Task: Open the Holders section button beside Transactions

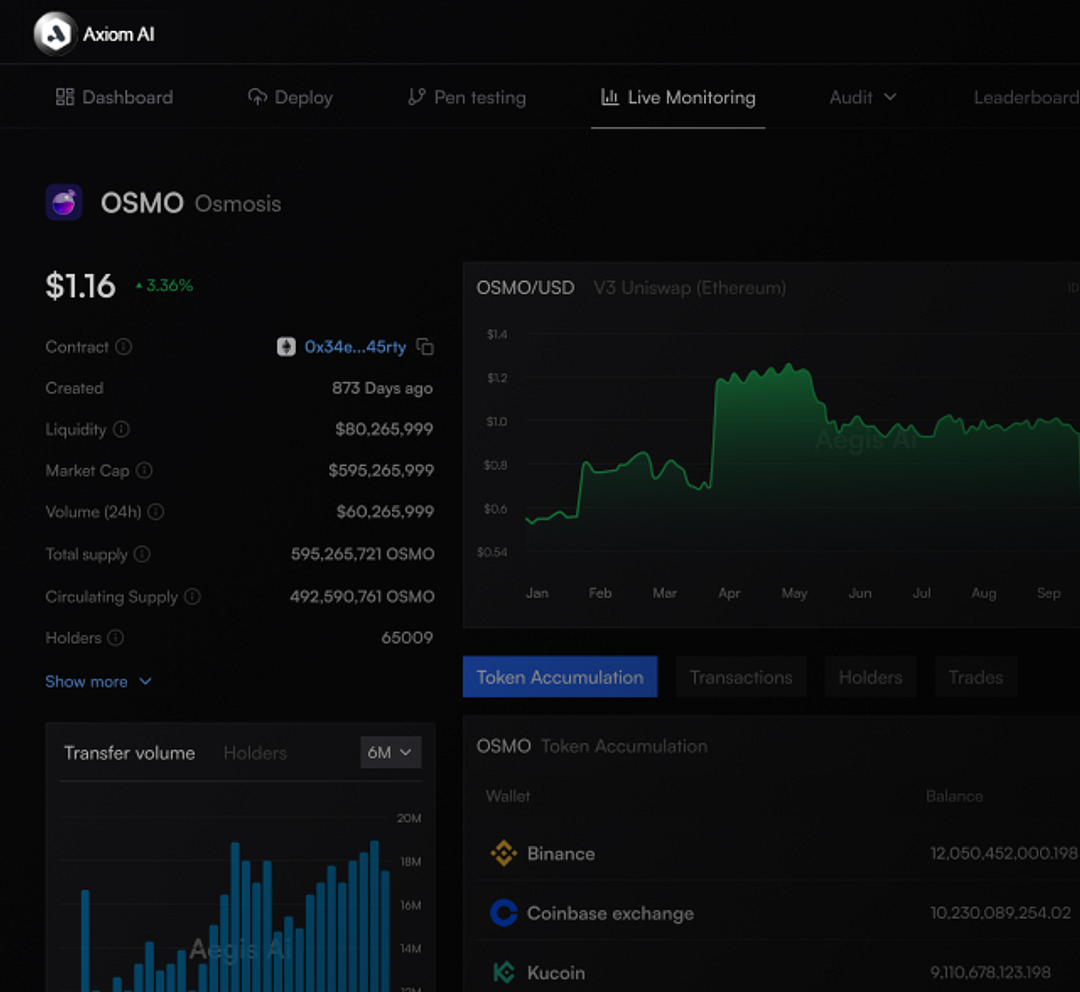Action: click(x=871, y=677)
